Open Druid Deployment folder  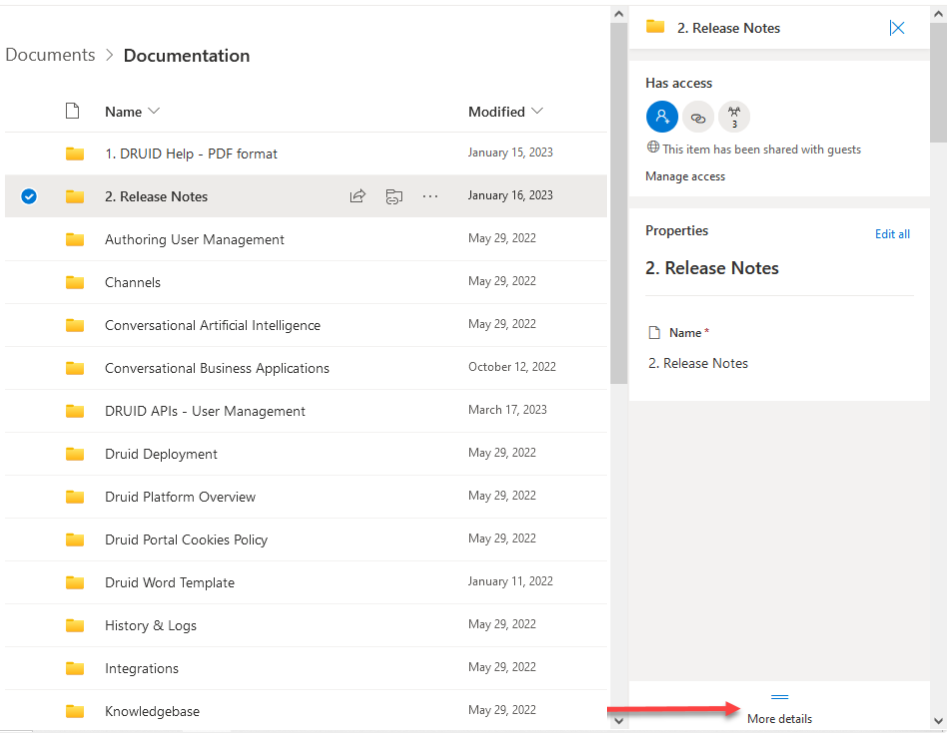coord(161,454)
